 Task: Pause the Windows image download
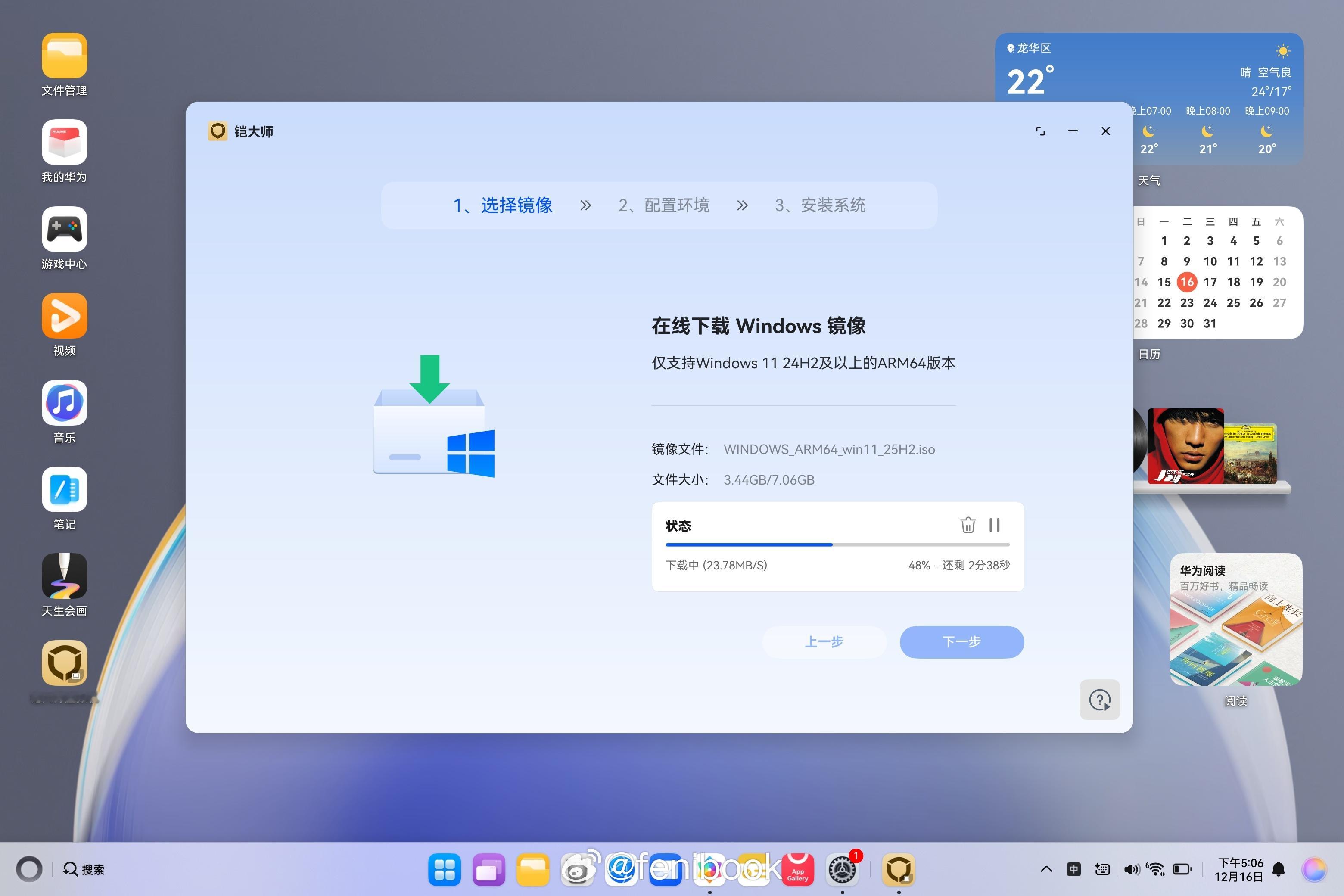pos(994,525)
